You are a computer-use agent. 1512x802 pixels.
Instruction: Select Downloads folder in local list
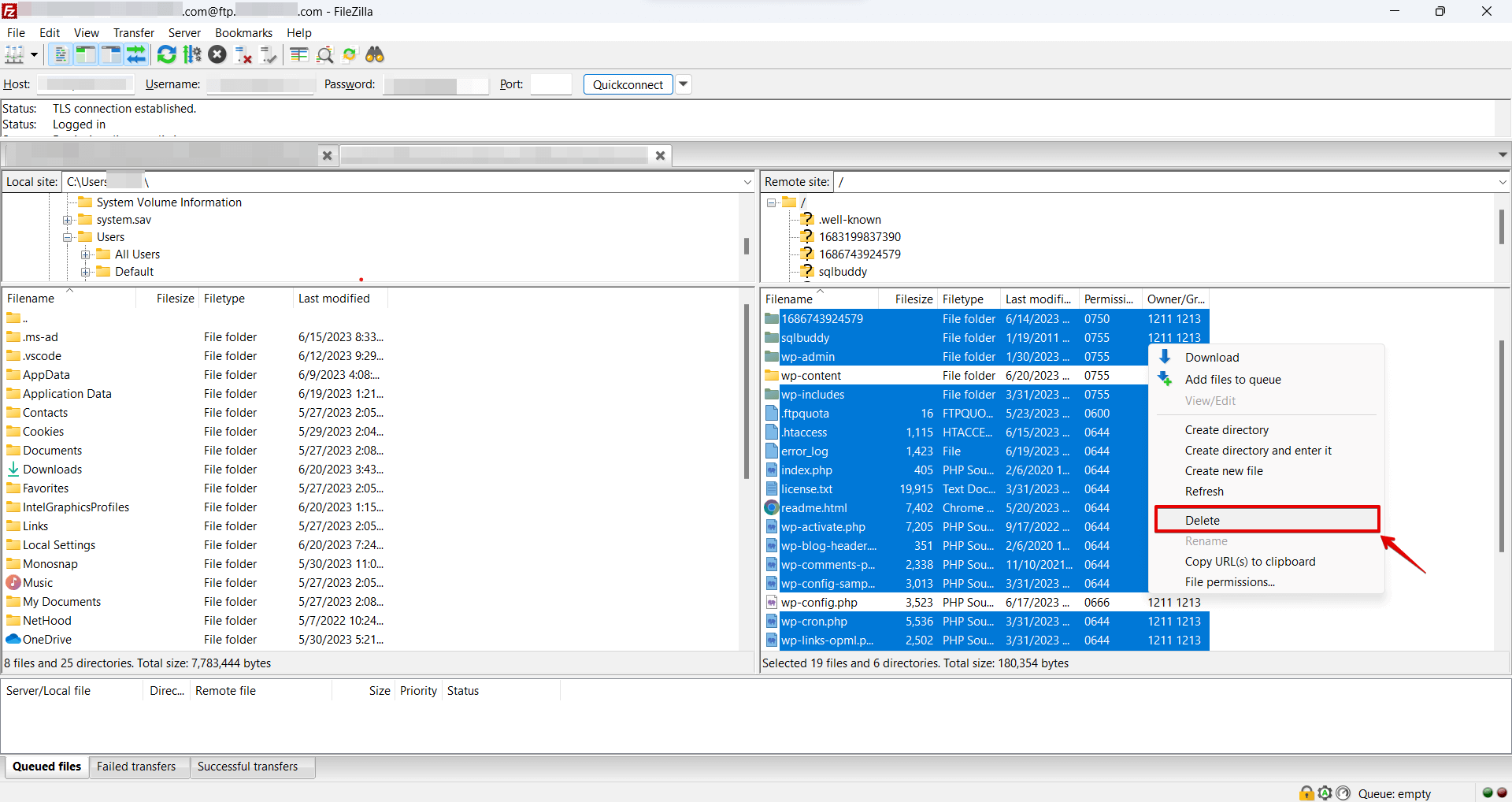tap(52, 470)
